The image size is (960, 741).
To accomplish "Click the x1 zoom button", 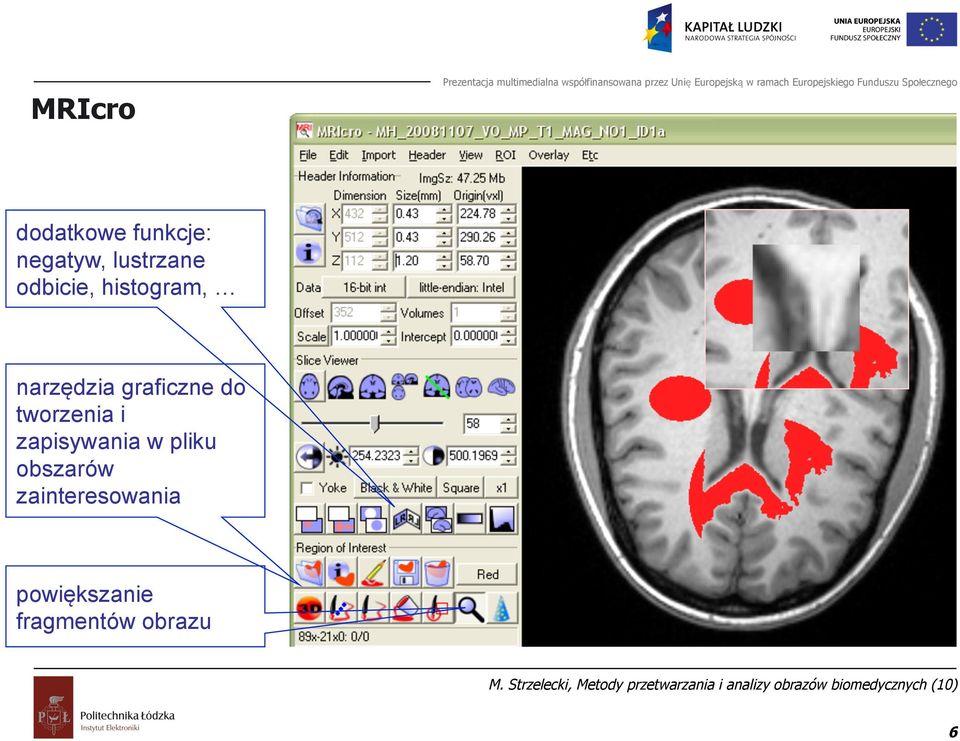I will tap(501, 488).
